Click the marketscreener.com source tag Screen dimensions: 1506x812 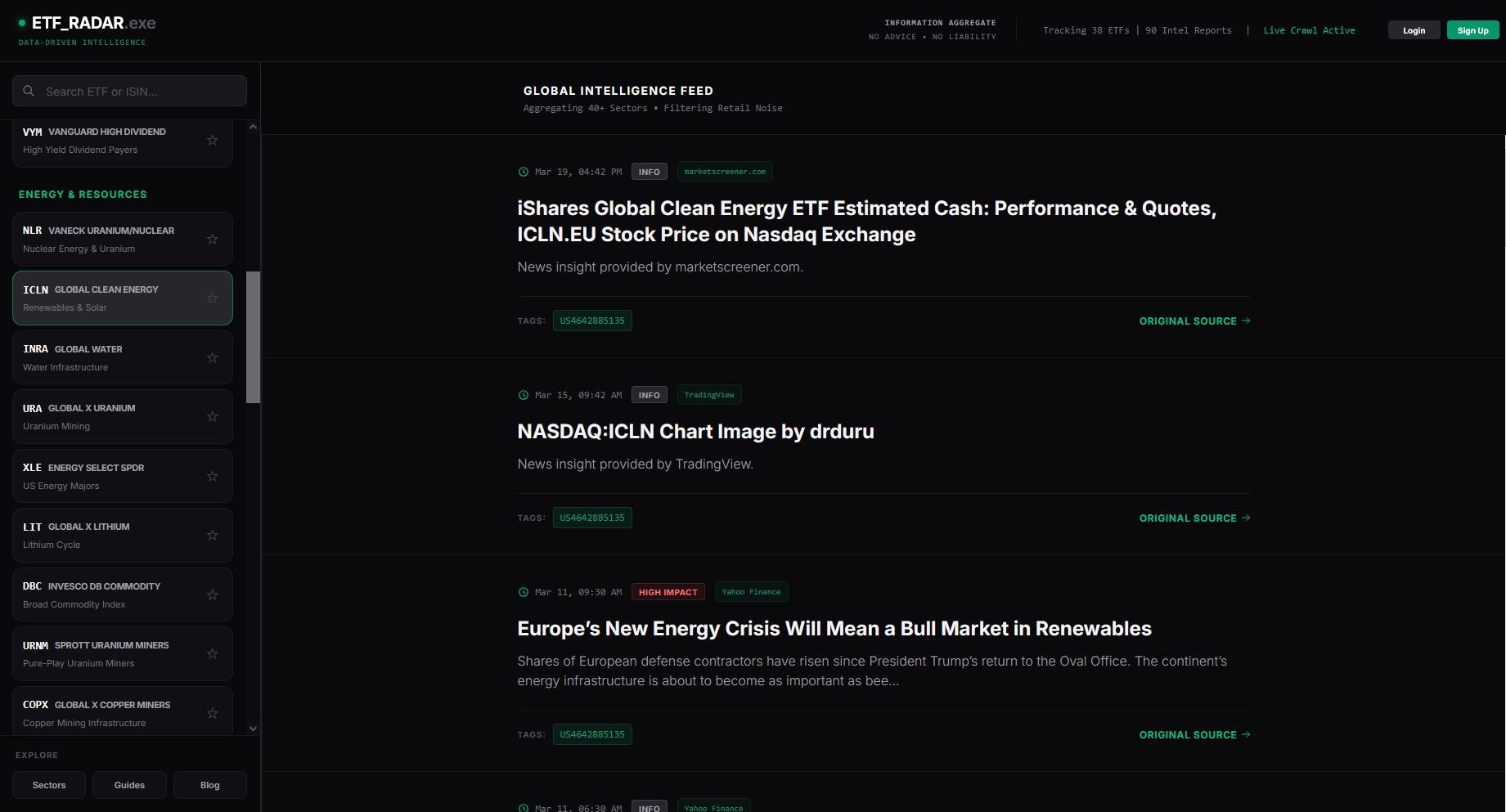tap(725, 172)
